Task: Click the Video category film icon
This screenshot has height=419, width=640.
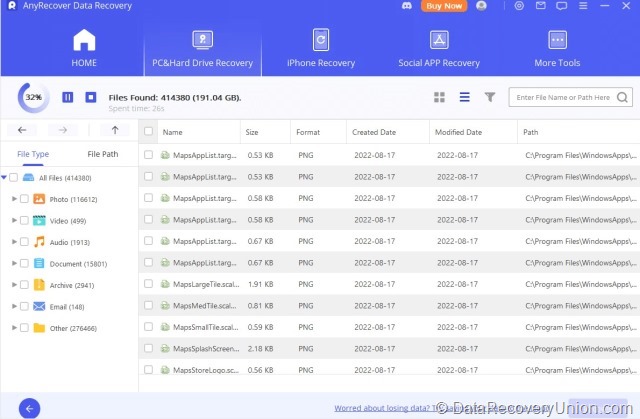Action: coord(39,220)
